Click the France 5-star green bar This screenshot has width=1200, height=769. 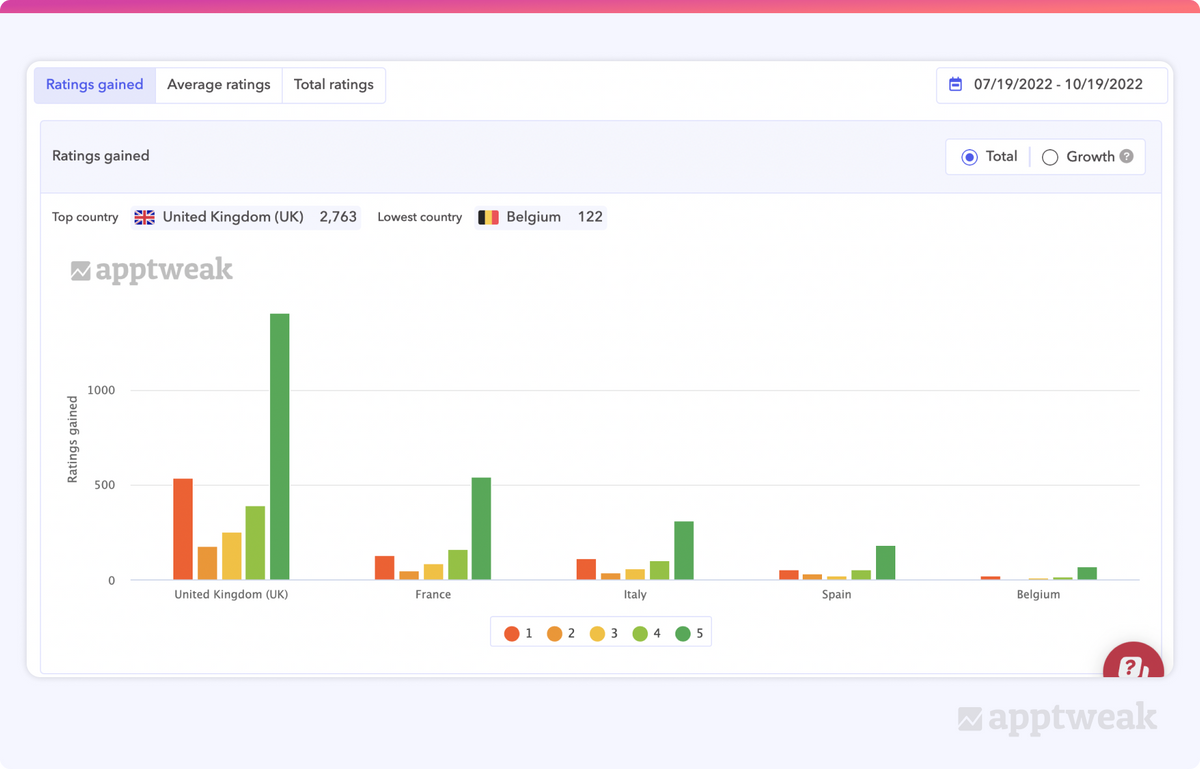pyautogui.click(x=481, y=529)
